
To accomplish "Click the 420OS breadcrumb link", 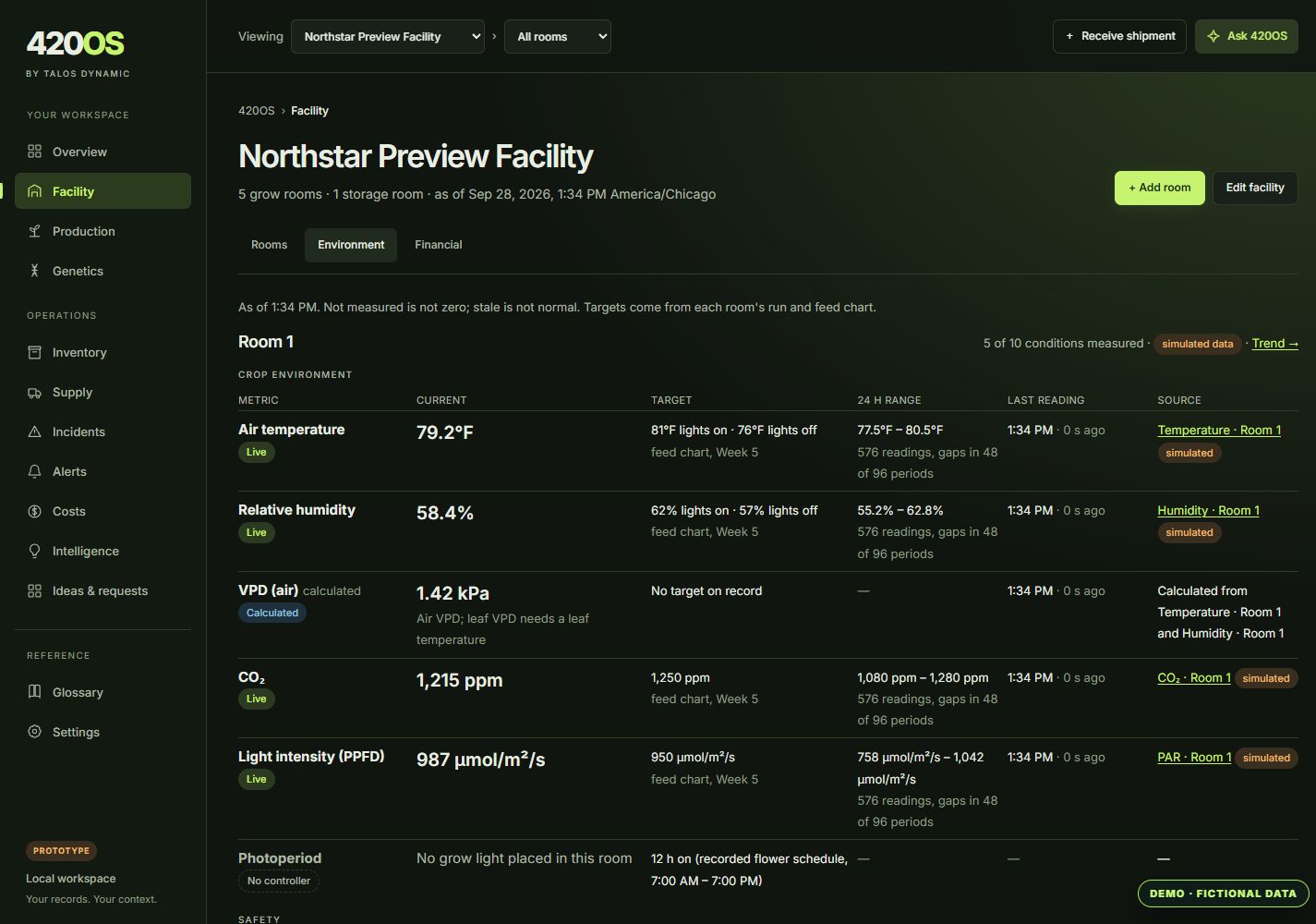I will [x=257, y=111].
